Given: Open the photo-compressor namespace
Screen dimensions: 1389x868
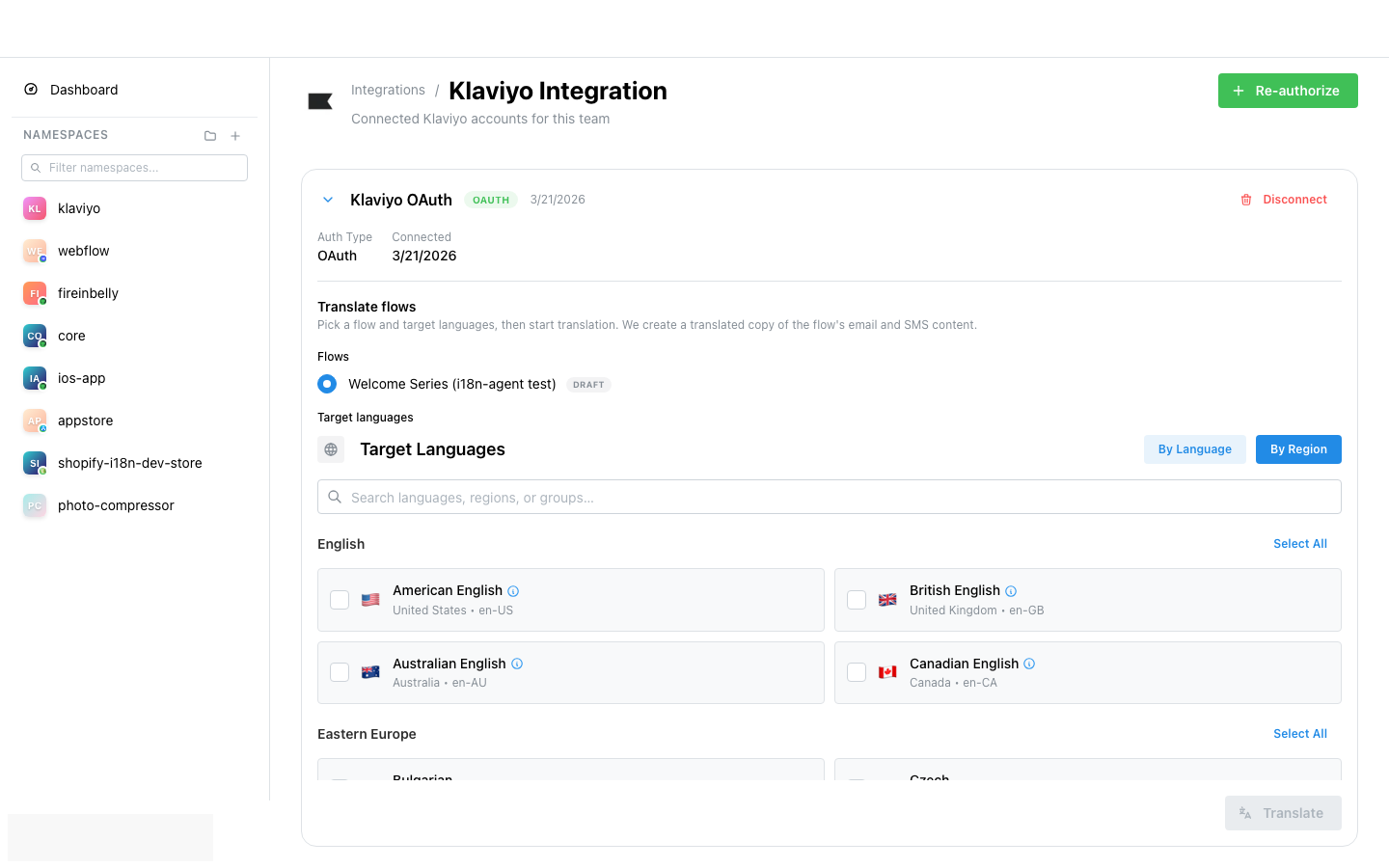Looking at the screenshot, I should [x=134, y=505].
